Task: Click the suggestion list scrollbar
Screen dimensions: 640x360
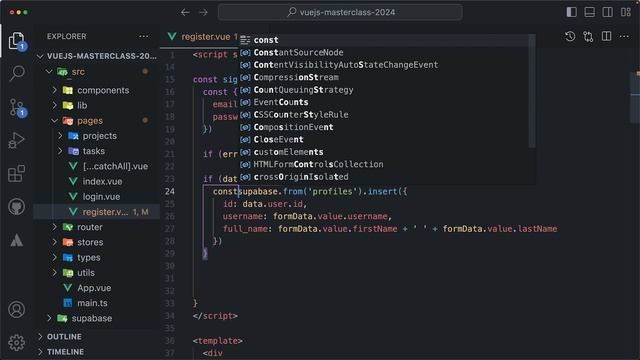Action: tap(532, 91)
